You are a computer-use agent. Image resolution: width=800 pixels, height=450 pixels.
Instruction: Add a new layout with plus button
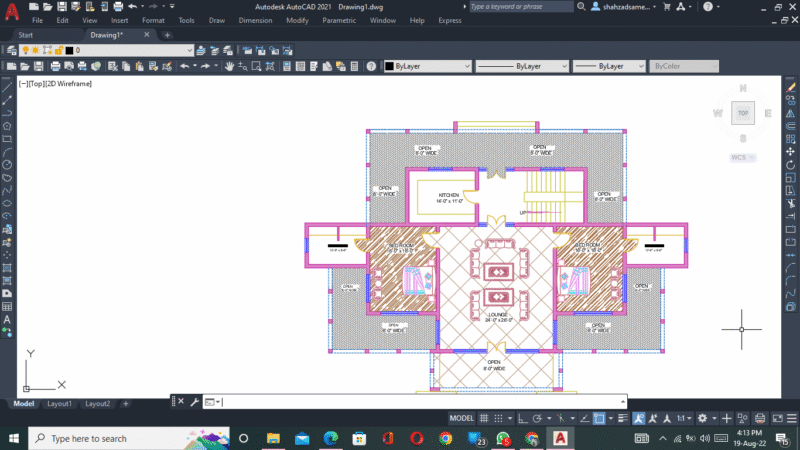pyautogui.click(x=126, y=404)
